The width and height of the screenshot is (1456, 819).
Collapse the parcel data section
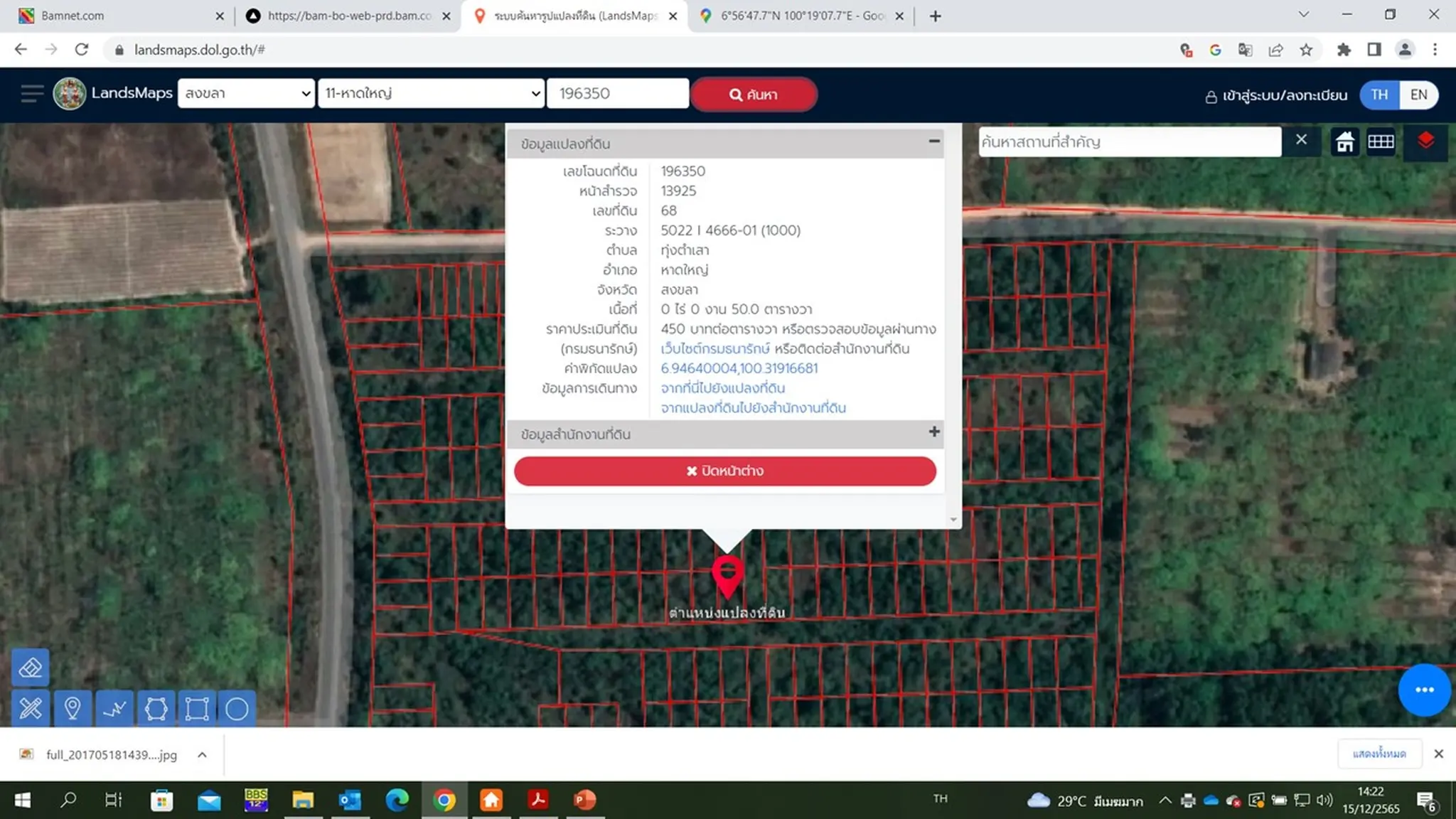coord(934,141)
